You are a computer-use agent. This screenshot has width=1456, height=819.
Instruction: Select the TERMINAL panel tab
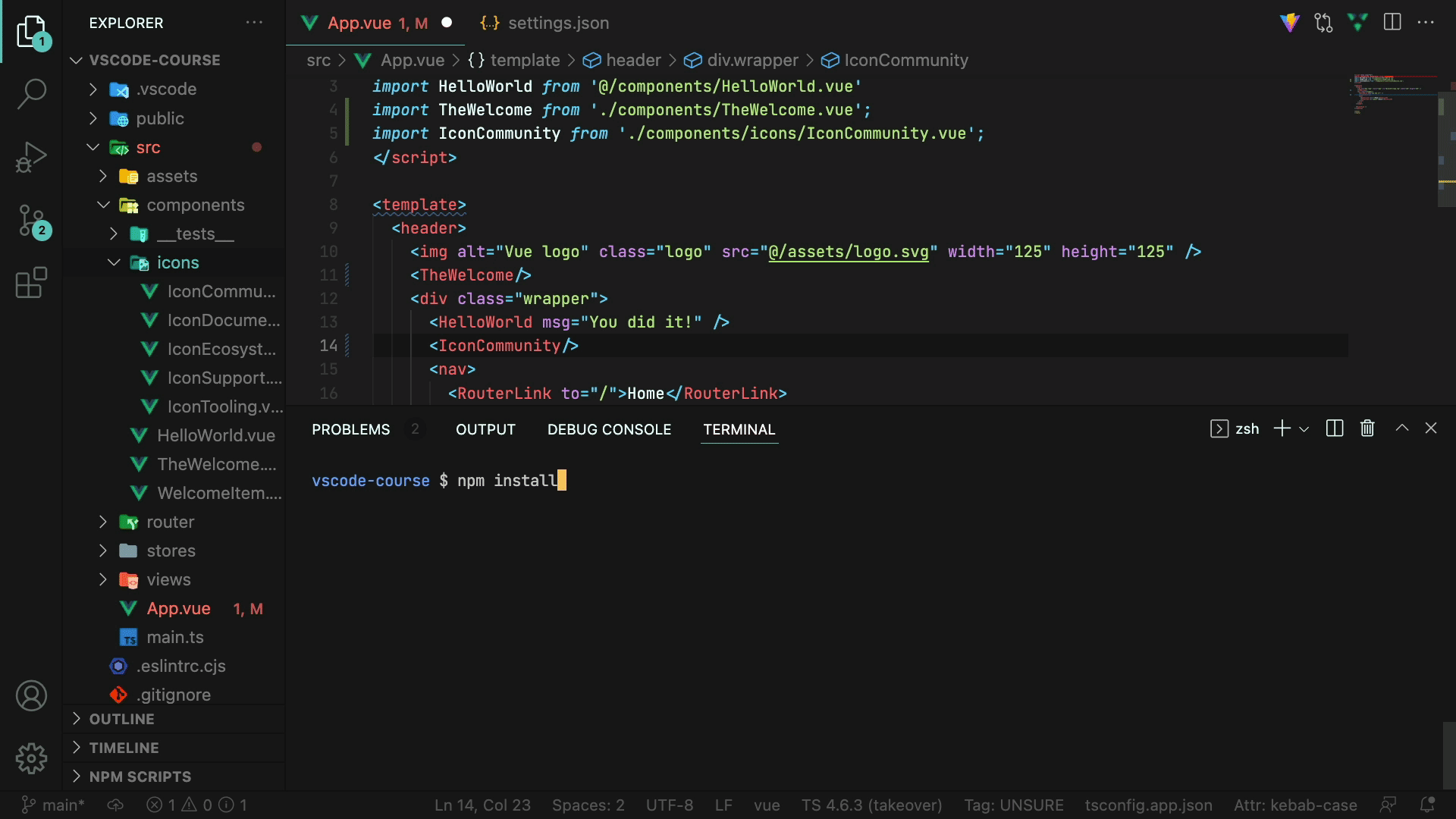tap(739, 429)
